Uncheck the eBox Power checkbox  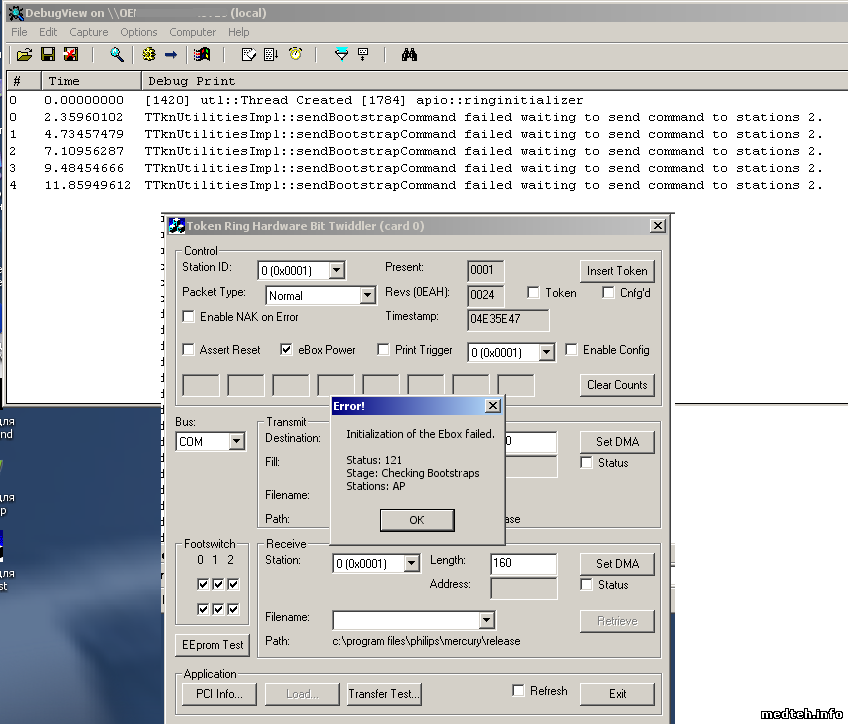[287, 350]
